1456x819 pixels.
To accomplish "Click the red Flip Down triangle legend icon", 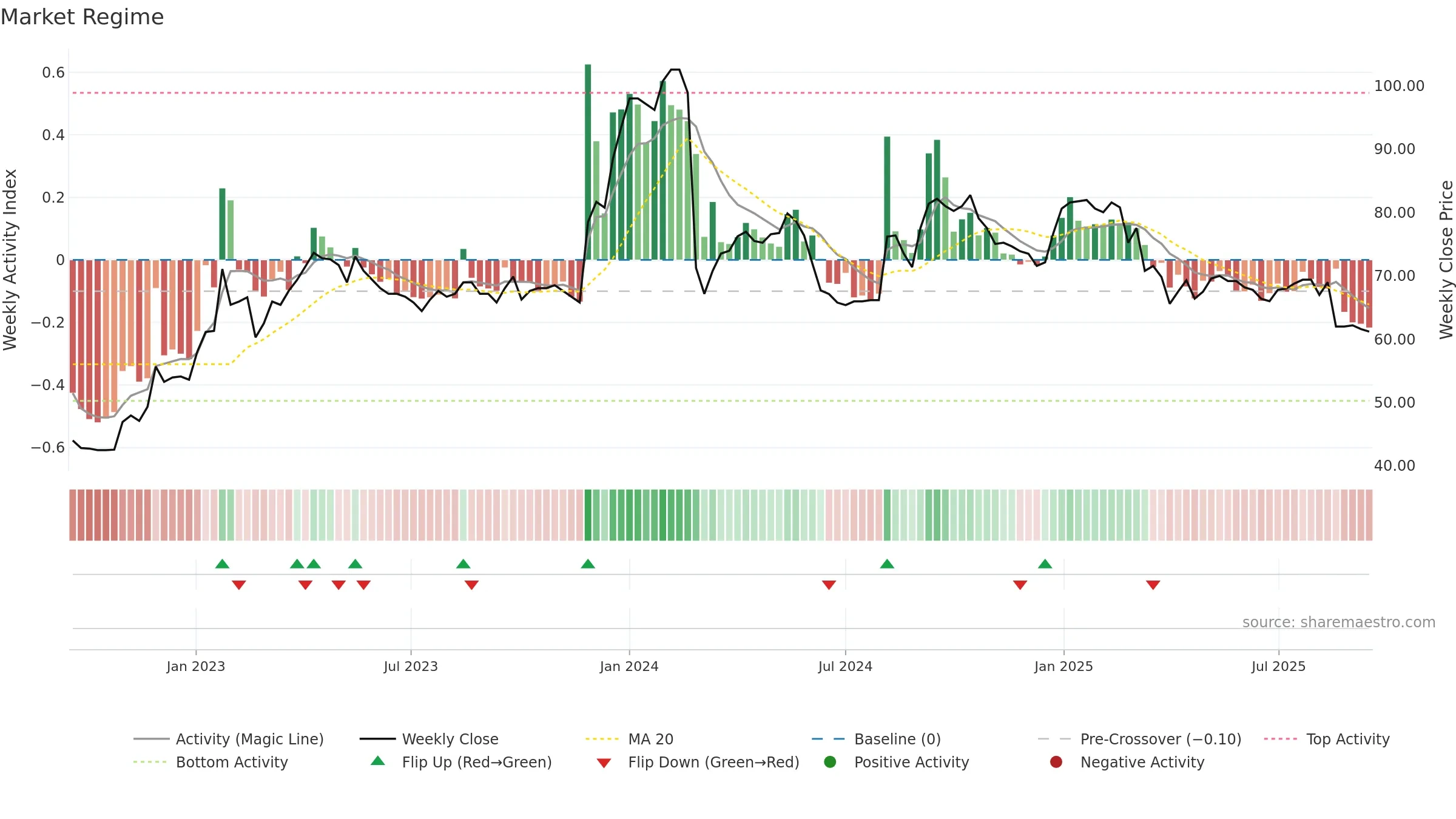I will coord(604,763).
